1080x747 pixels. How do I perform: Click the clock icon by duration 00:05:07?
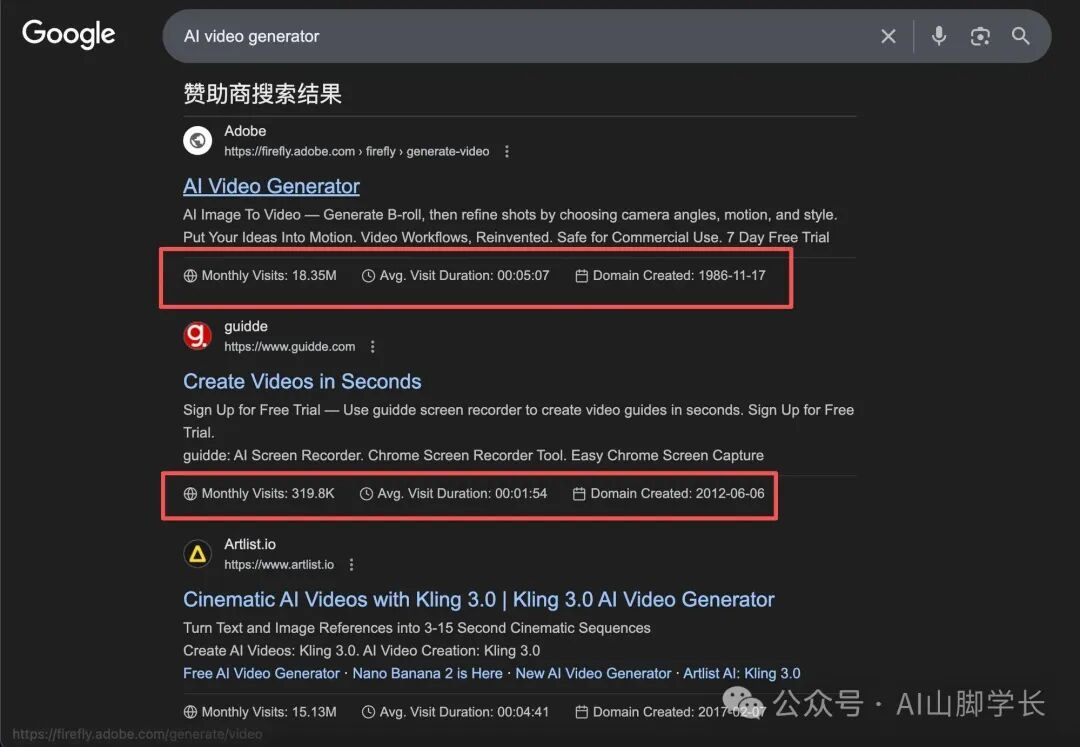pos(368,275)
